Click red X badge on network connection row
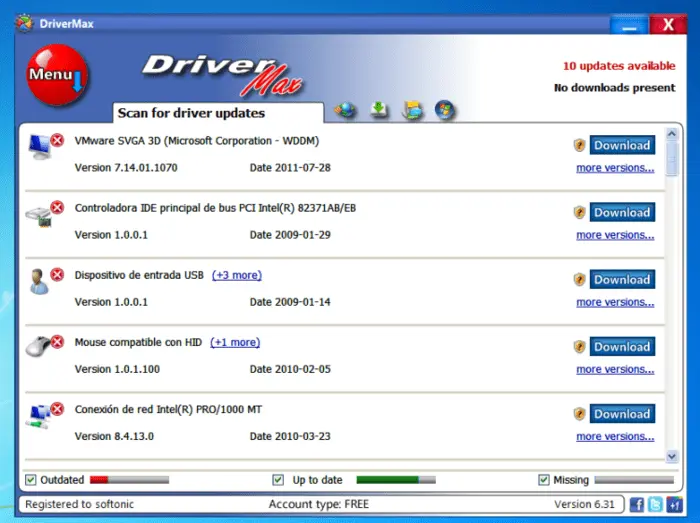 point(57,409)
